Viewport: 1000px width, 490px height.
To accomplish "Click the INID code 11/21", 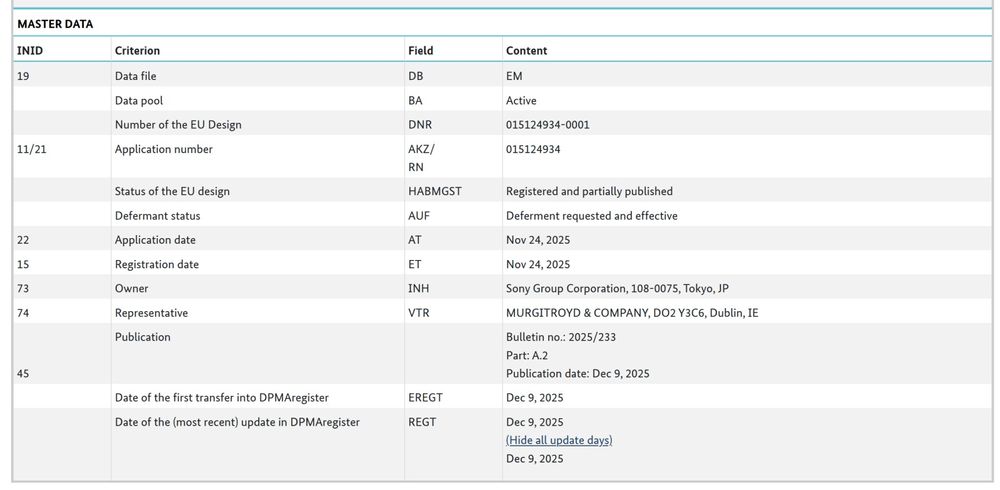I will click(x=31, y=149).
